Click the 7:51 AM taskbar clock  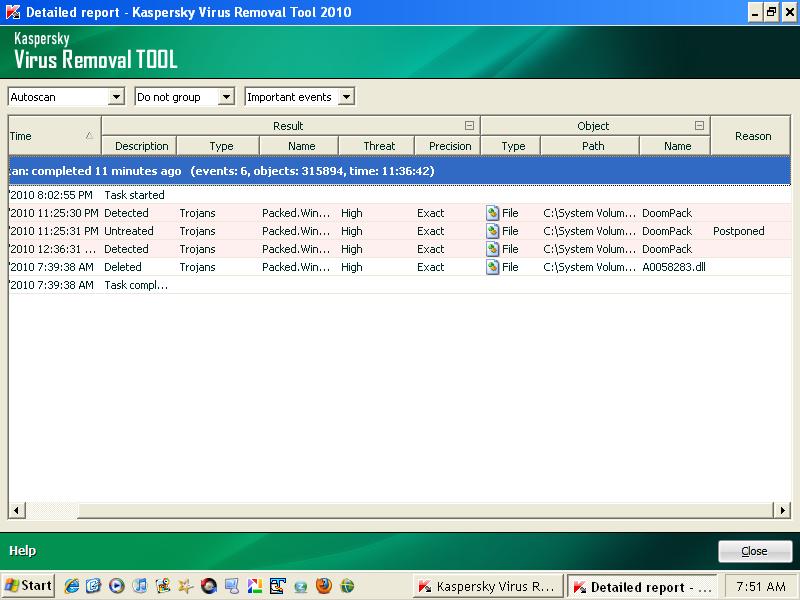click(761, 587)
